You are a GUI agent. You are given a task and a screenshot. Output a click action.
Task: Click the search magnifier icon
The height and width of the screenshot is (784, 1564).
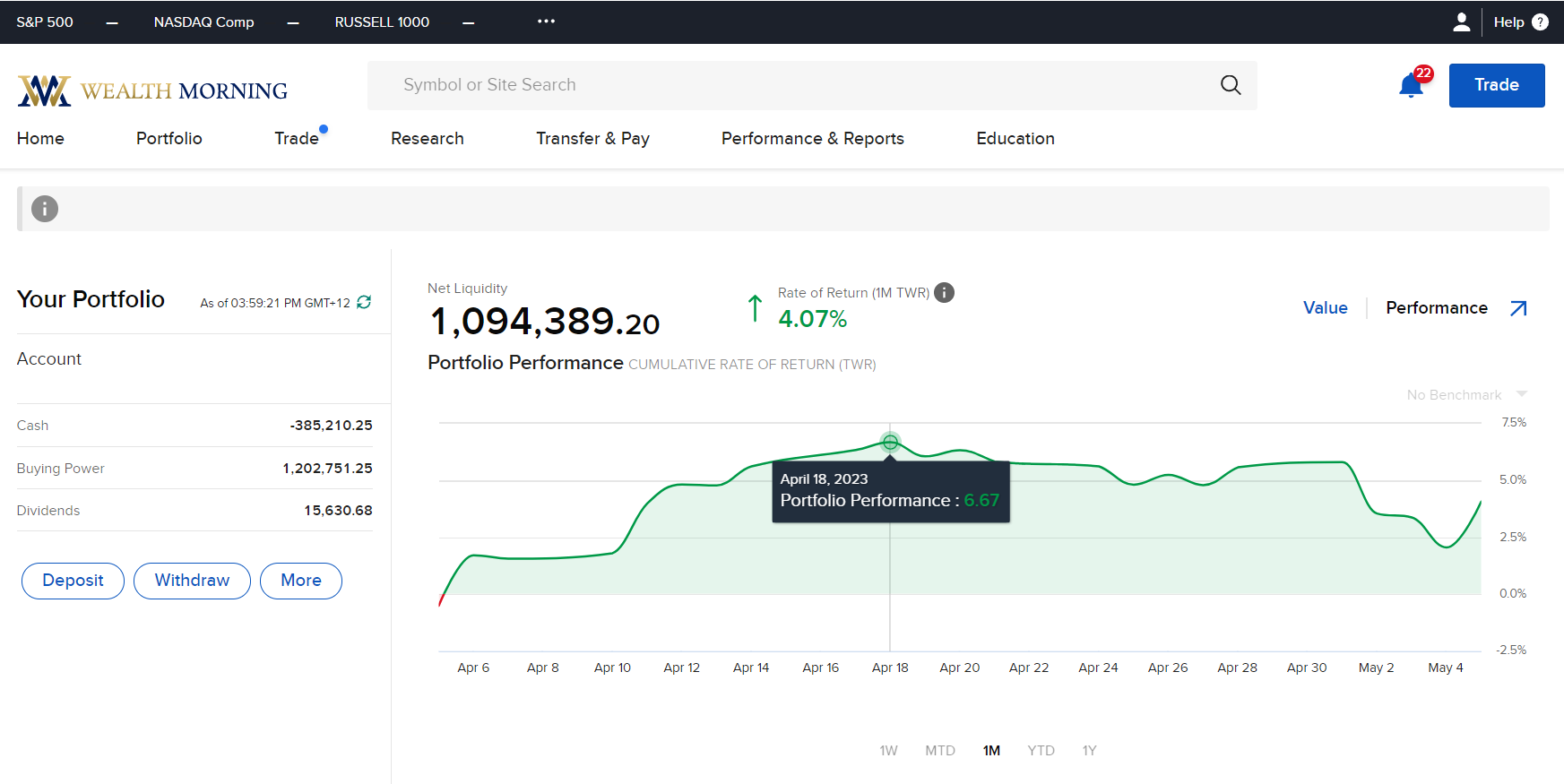coord(1231,85)
